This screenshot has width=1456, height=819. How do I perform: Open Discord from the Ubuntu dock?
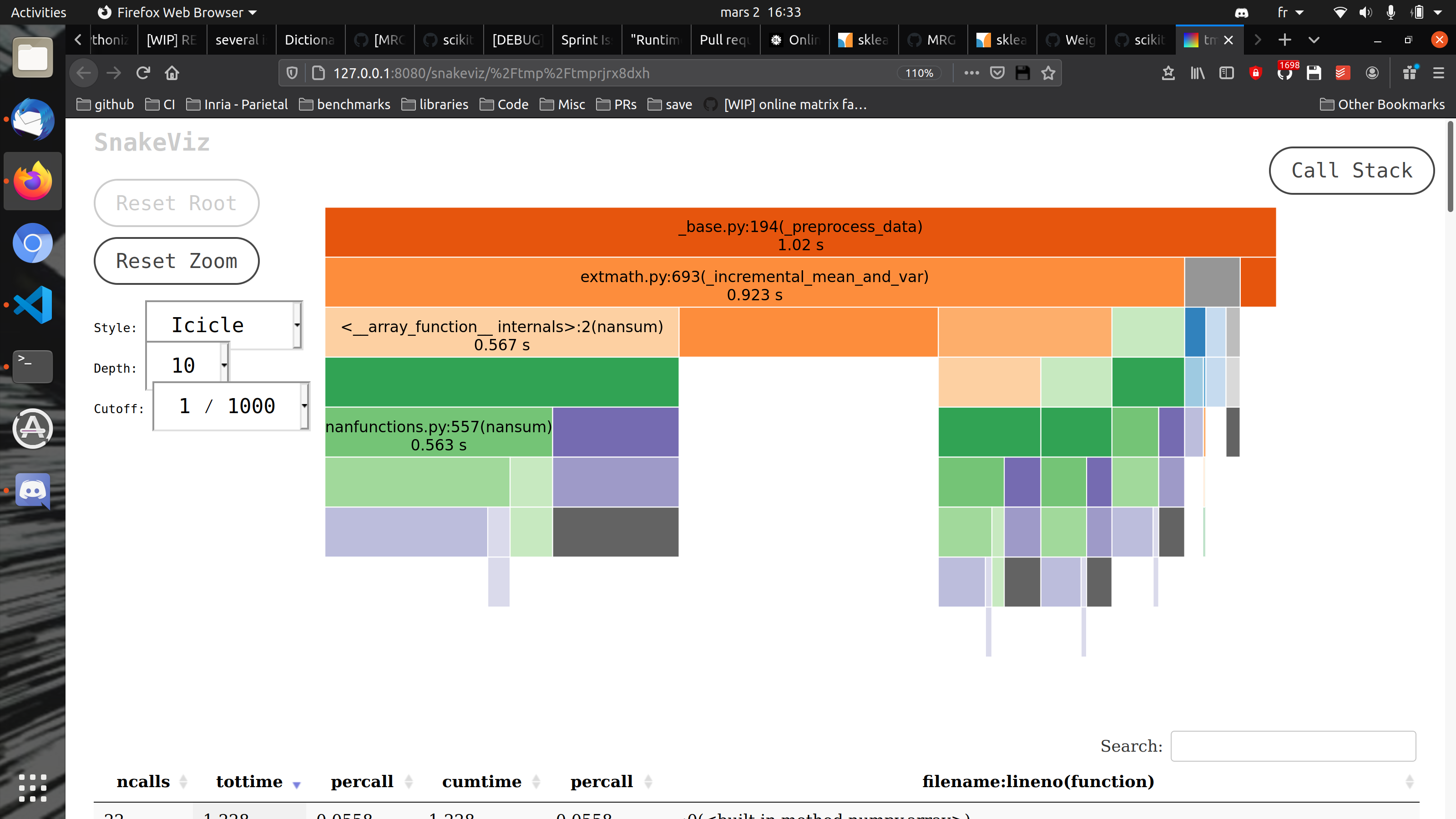point(33,490)
